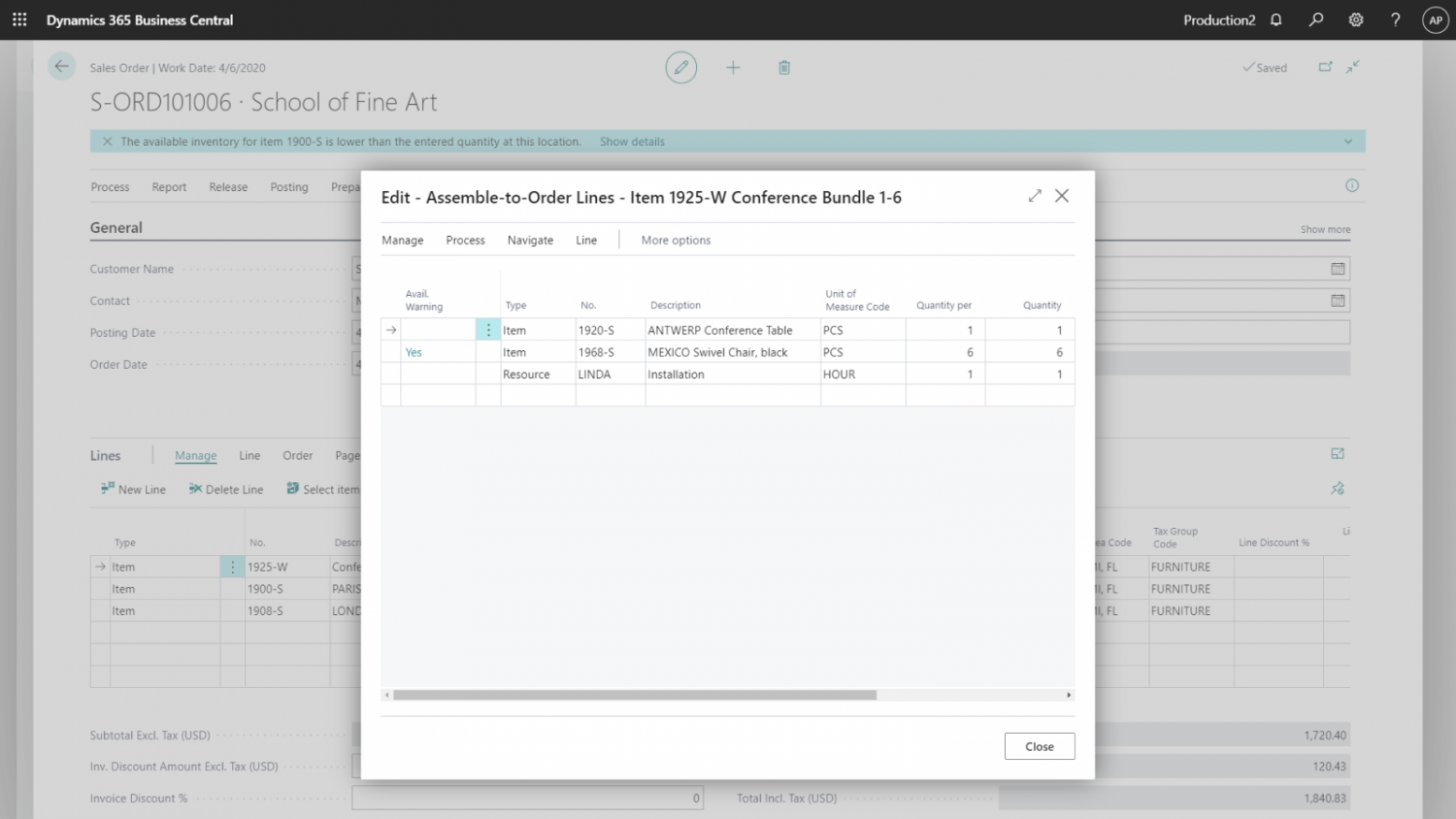Click the Yes availability warning link

coord(413,351)
